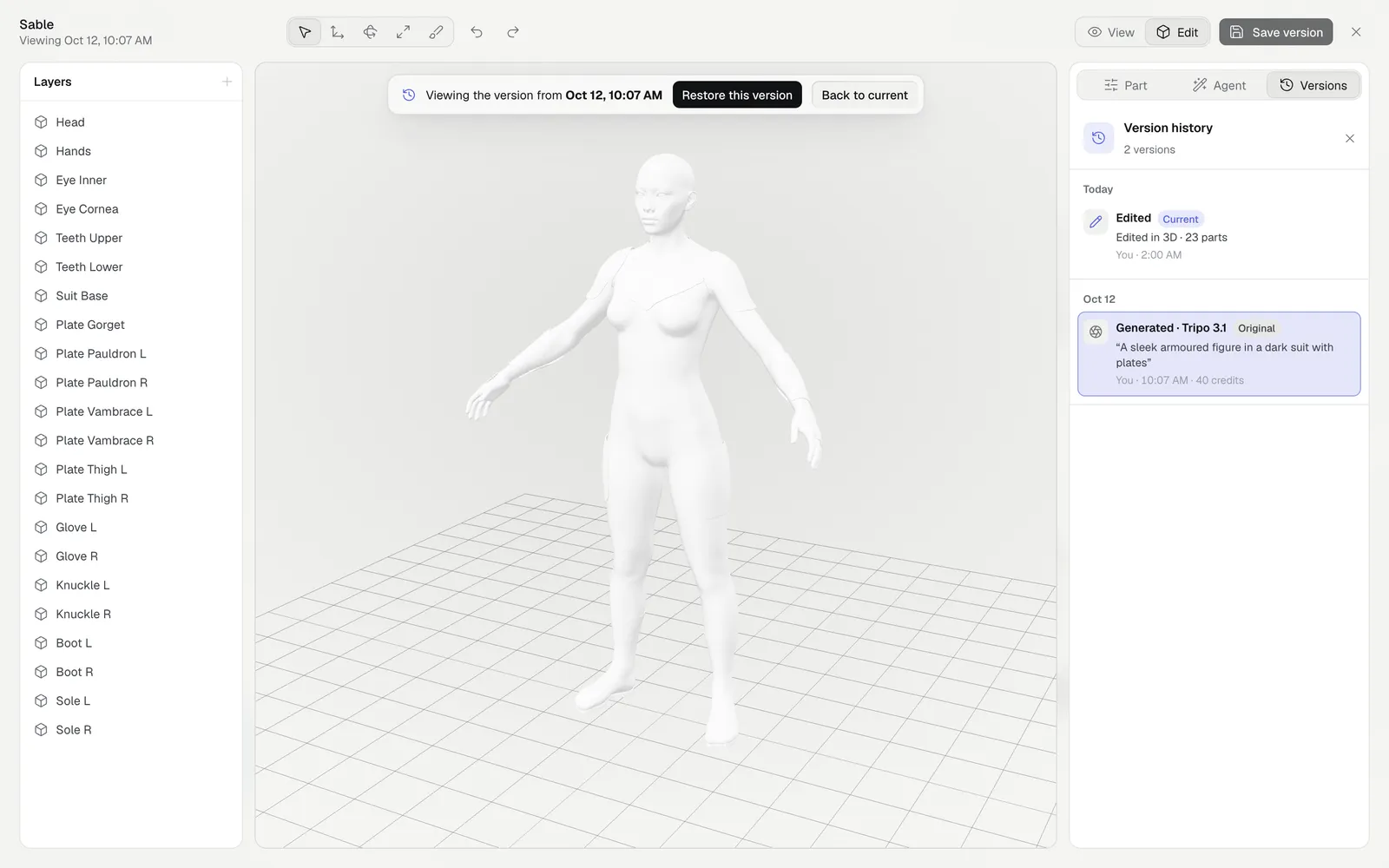Click the cube icon beside Plate Gorget

click(41, 325)
